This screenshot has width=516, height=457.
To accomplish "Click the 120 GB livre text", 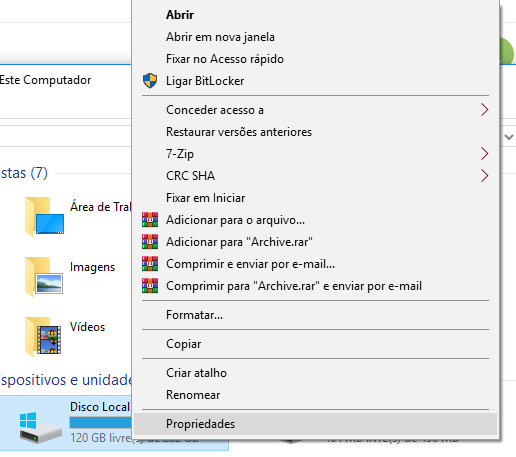I will pos(101,438).
